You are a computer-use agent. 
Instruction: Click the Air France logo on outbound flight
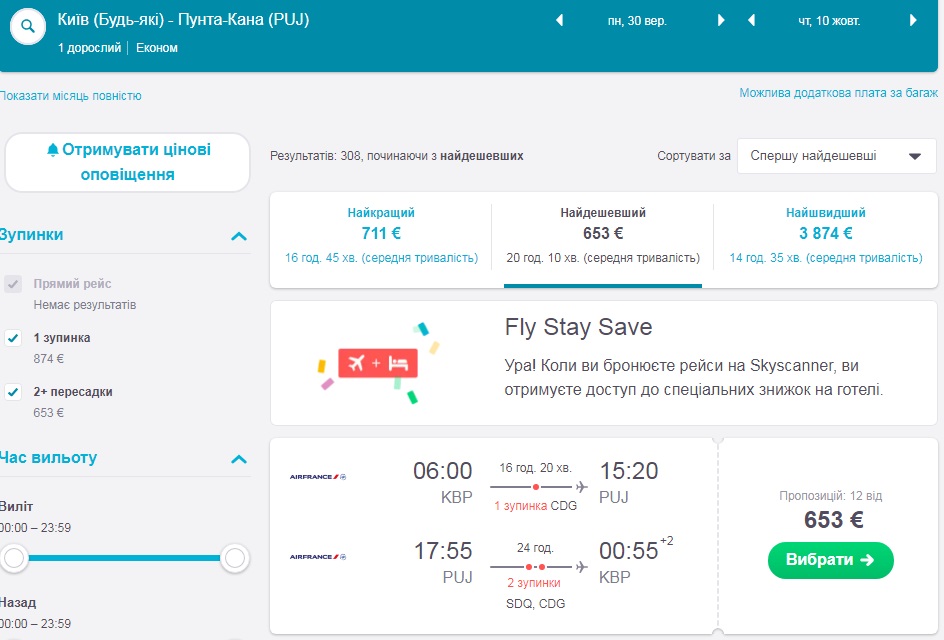click(317, 476)
